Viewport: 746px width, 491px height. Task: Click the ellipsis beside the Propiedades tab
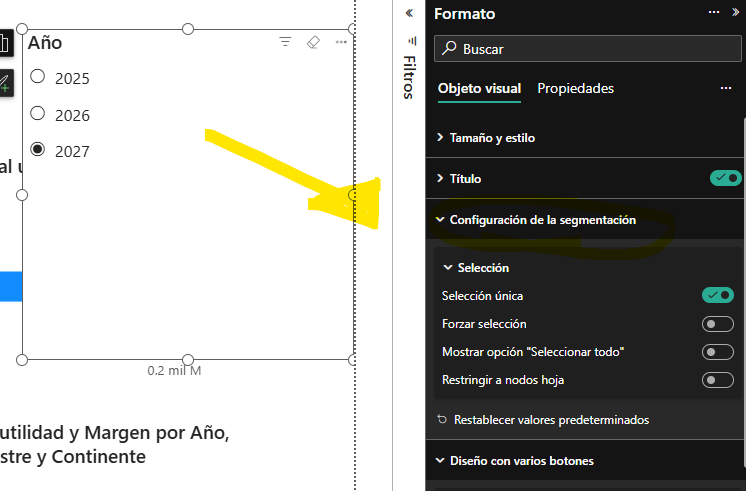click(726, 88)
